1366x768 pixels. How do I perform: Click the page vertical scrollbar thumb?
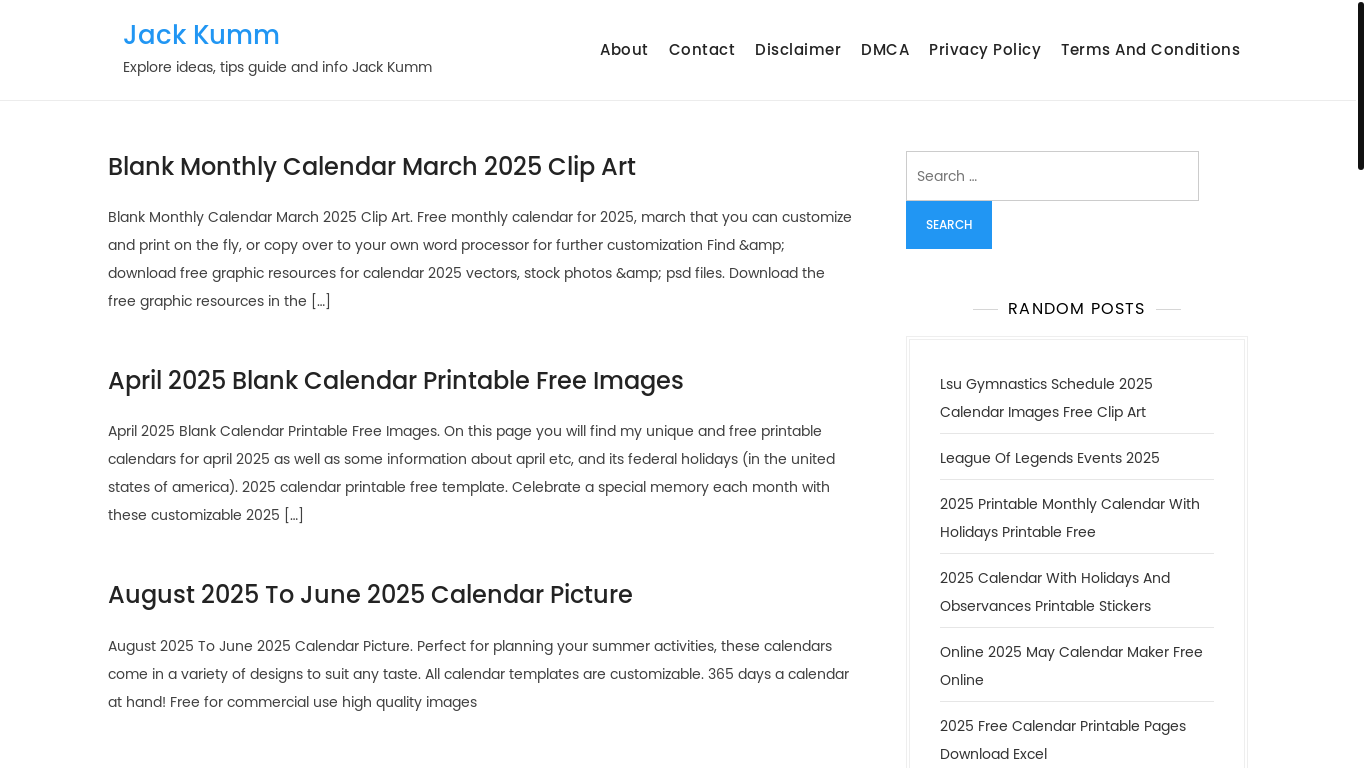(x=1360, y=86)
